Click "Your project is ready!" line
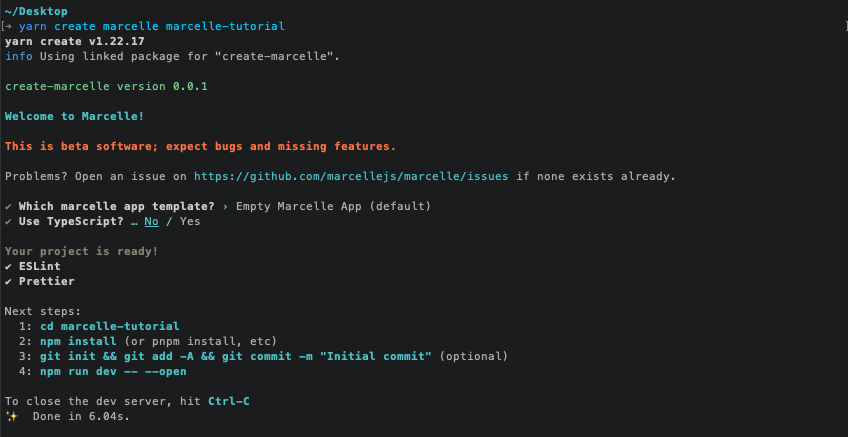 (x=82, y=251)
